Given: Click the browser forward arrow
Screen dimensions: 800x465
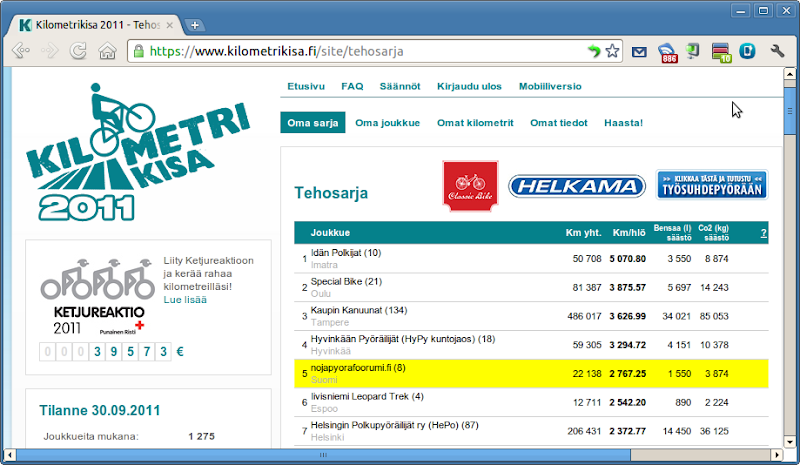Looking at the screenshot, I should (x=49, y=51).
